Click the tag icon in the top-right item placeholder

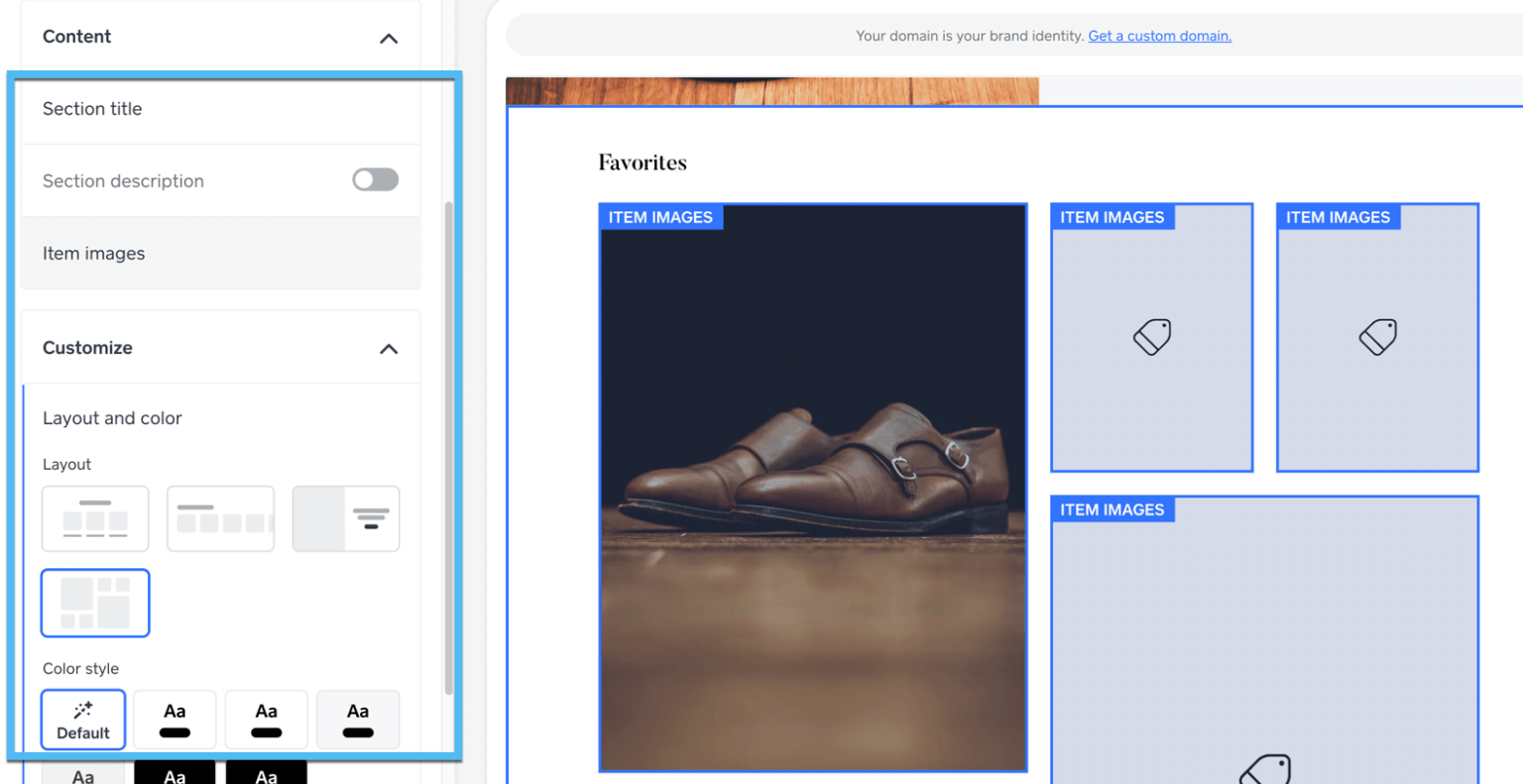[x=1377, y=336]
